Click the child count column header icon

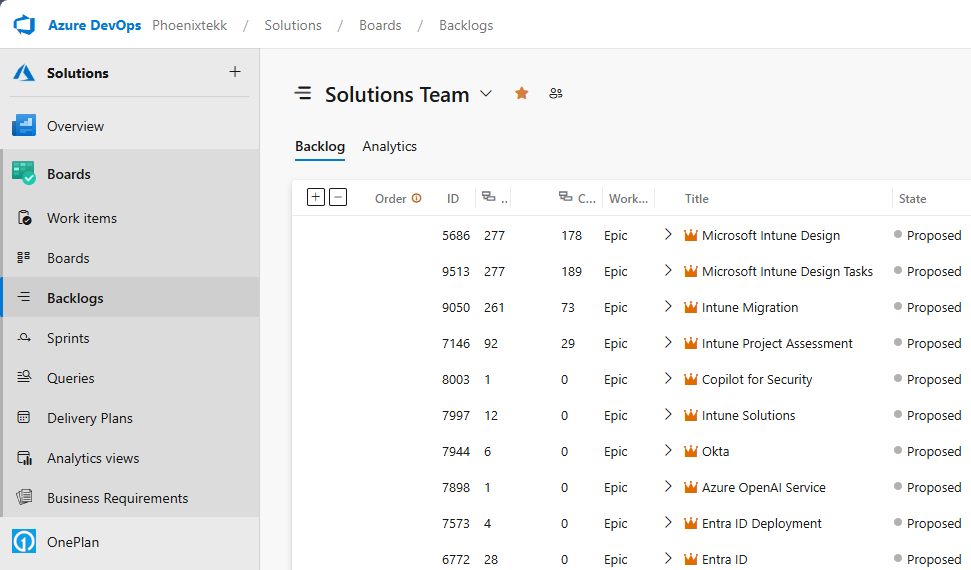coord(489,197)
